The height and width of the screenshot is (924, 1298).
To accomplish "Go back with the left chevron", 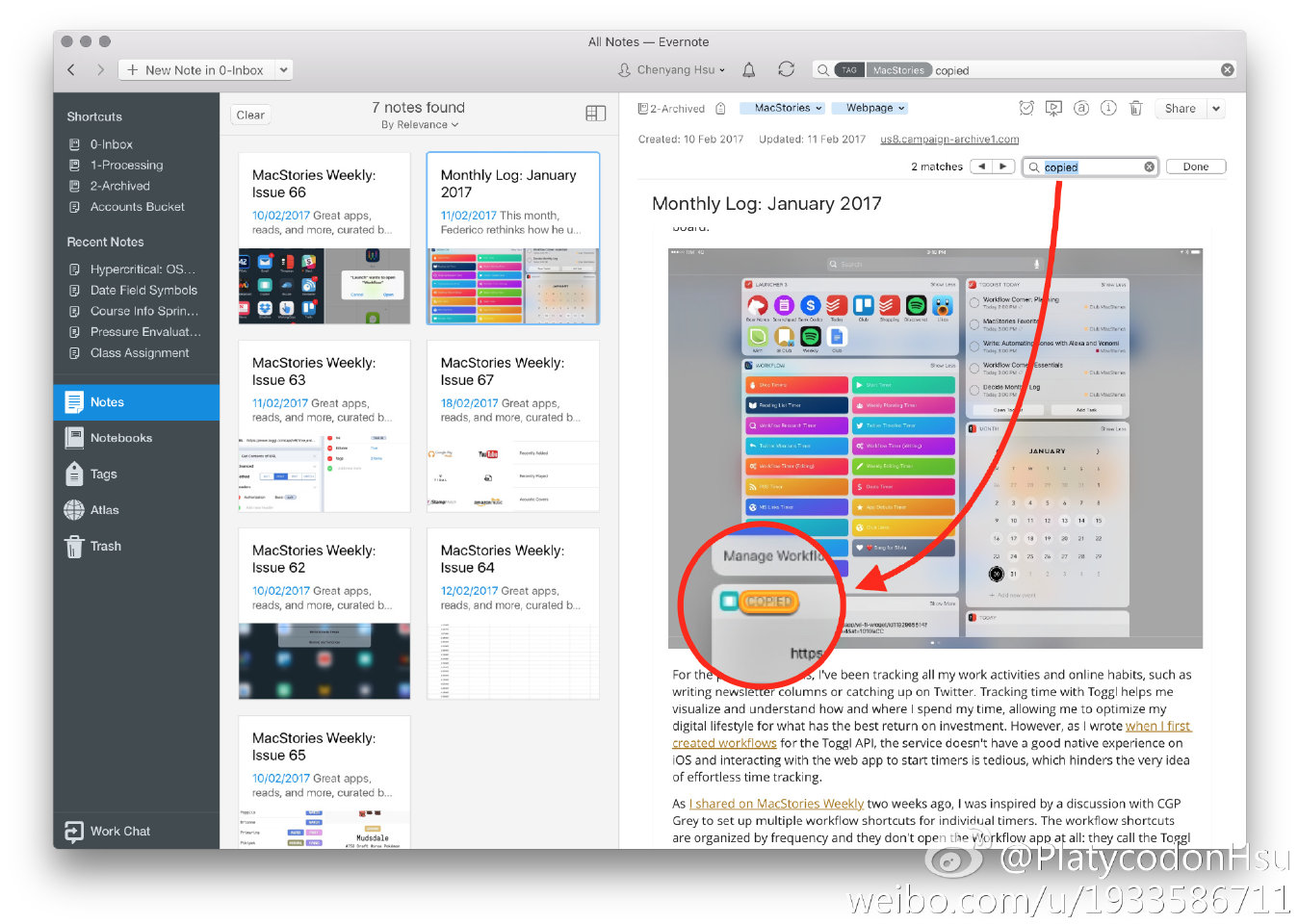I will point(71,69).
